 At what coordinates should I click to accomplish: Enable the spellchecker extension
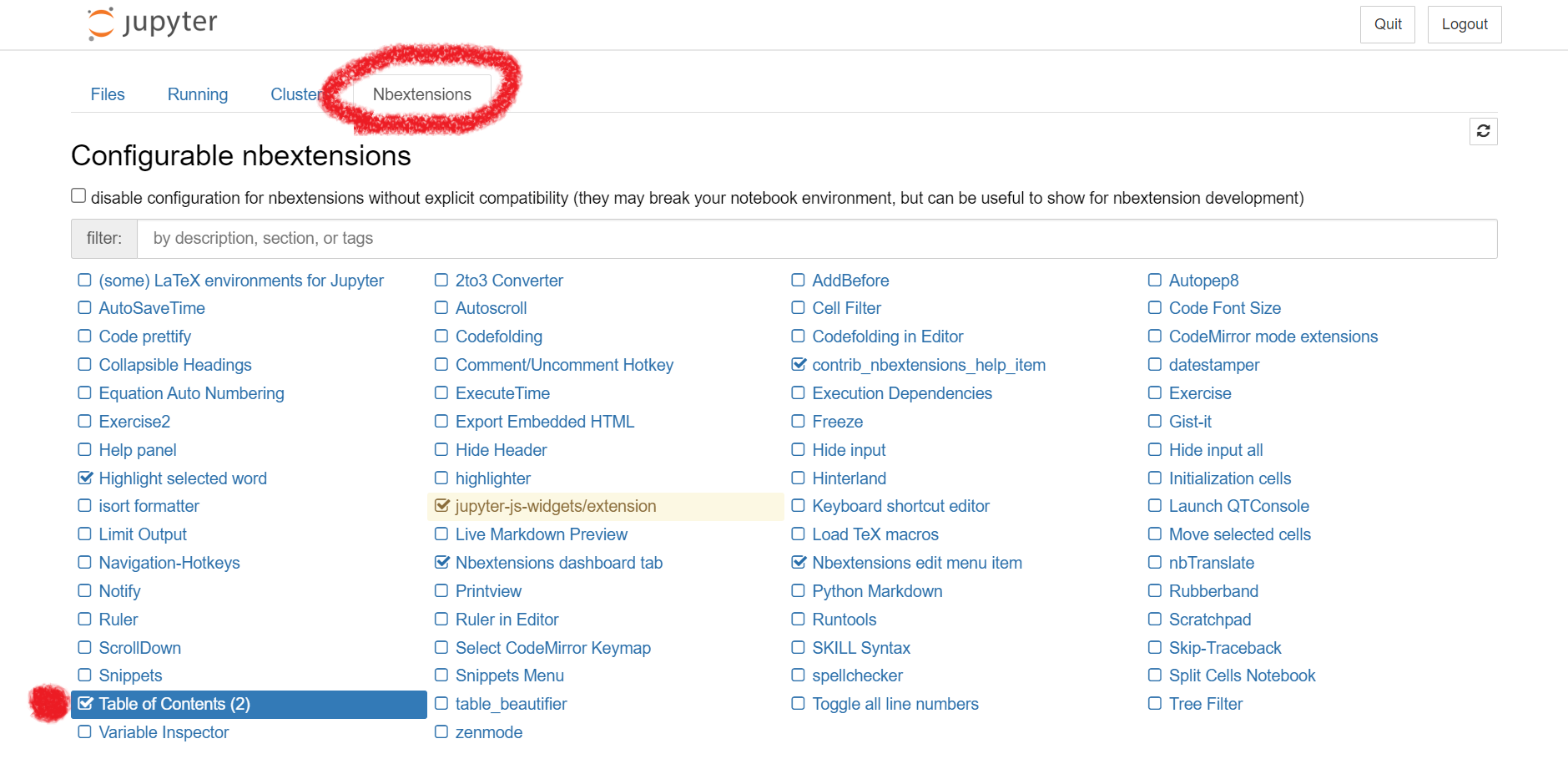[x=798, y=676]
